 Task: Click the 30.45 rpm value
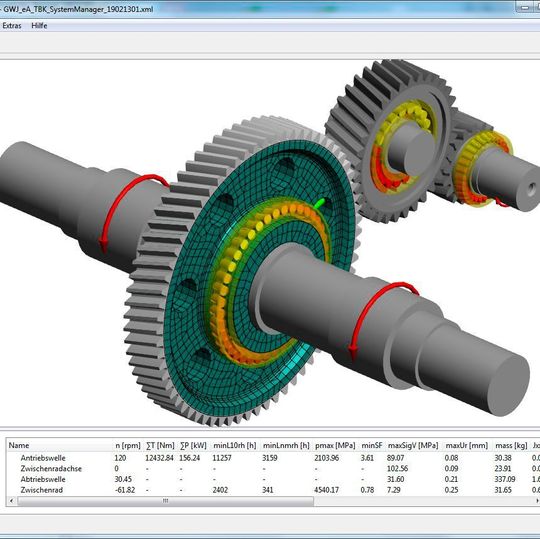coord(123,479)
